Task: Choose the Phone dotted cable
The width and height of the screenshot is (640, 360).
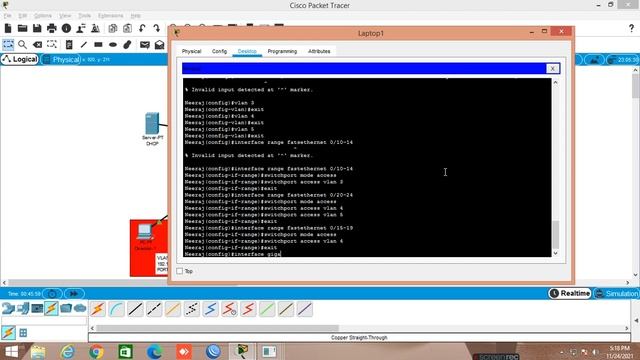Action: click(191, 309)
